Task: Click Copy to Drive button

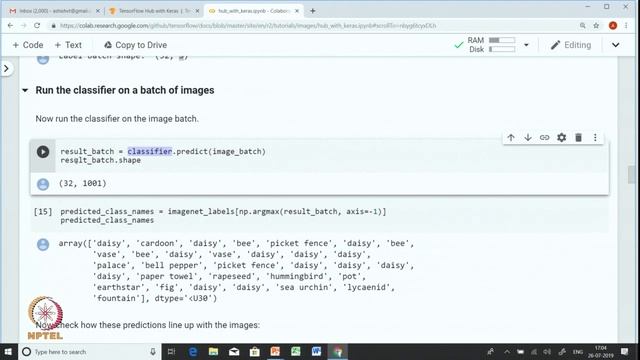Action: pos(136,45)
